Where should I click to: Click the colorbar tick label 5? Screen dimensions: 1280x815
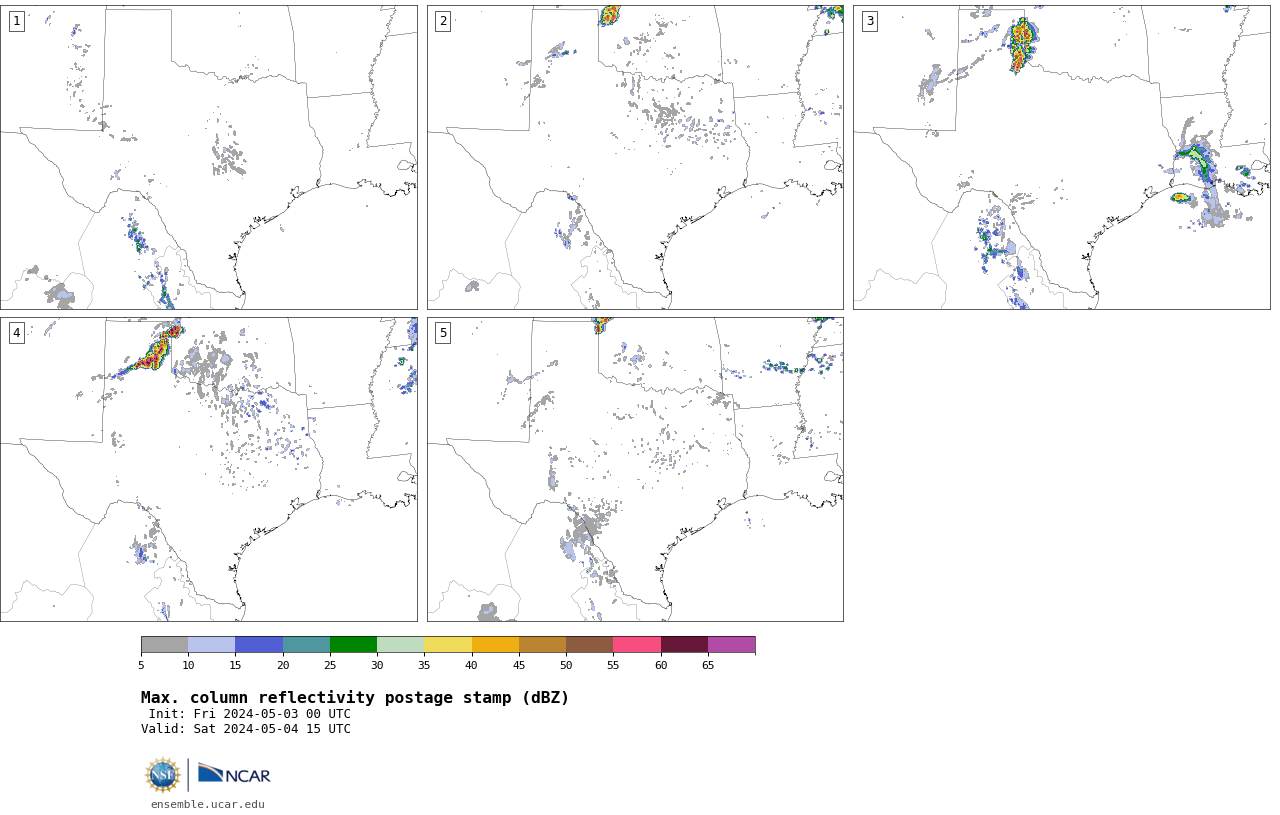pos(141,665)
